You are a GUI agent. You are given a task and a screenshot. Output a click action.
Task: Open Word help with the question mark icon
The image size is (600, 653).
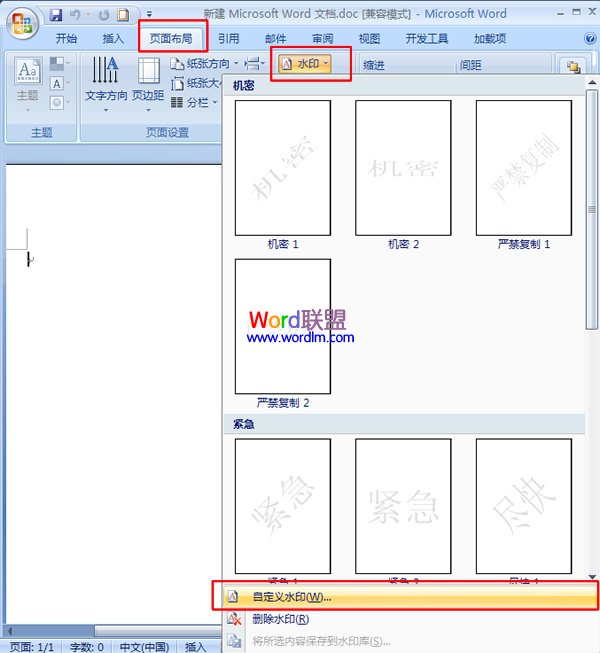pyautogui.click(x=590, y=39)
